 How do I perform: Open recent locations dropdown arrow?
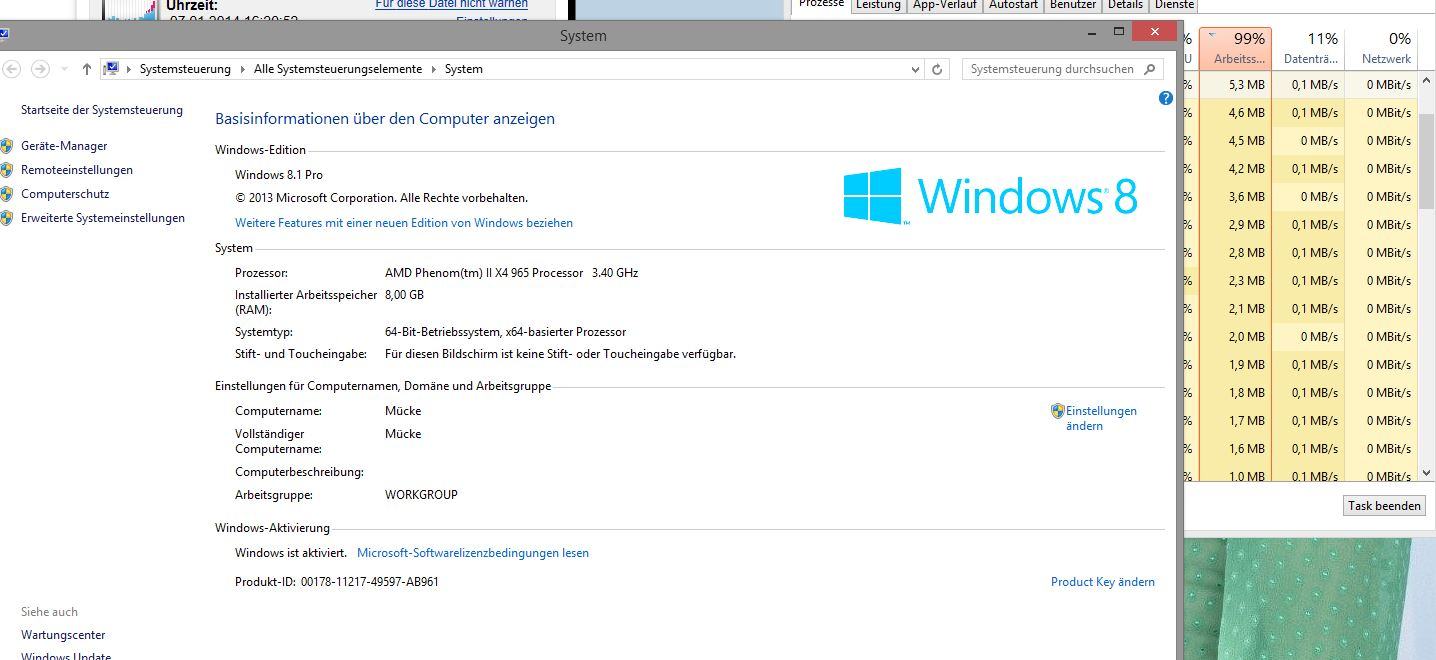pos(65,69)
